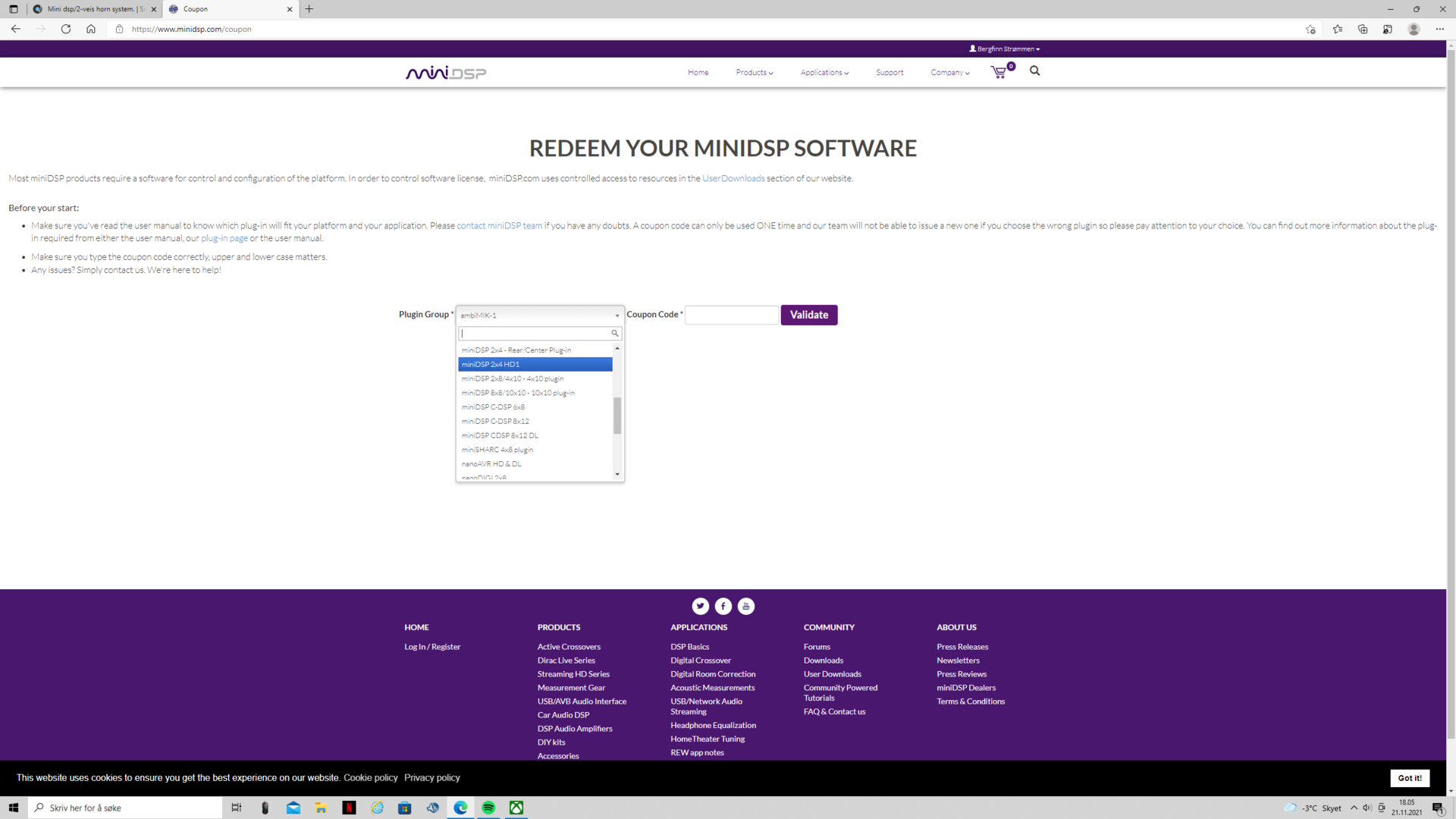The width and height of the screenshot is (1456, 819).
Task: Open Spotify from the Windows taskbar
Action: pos(488,808)
